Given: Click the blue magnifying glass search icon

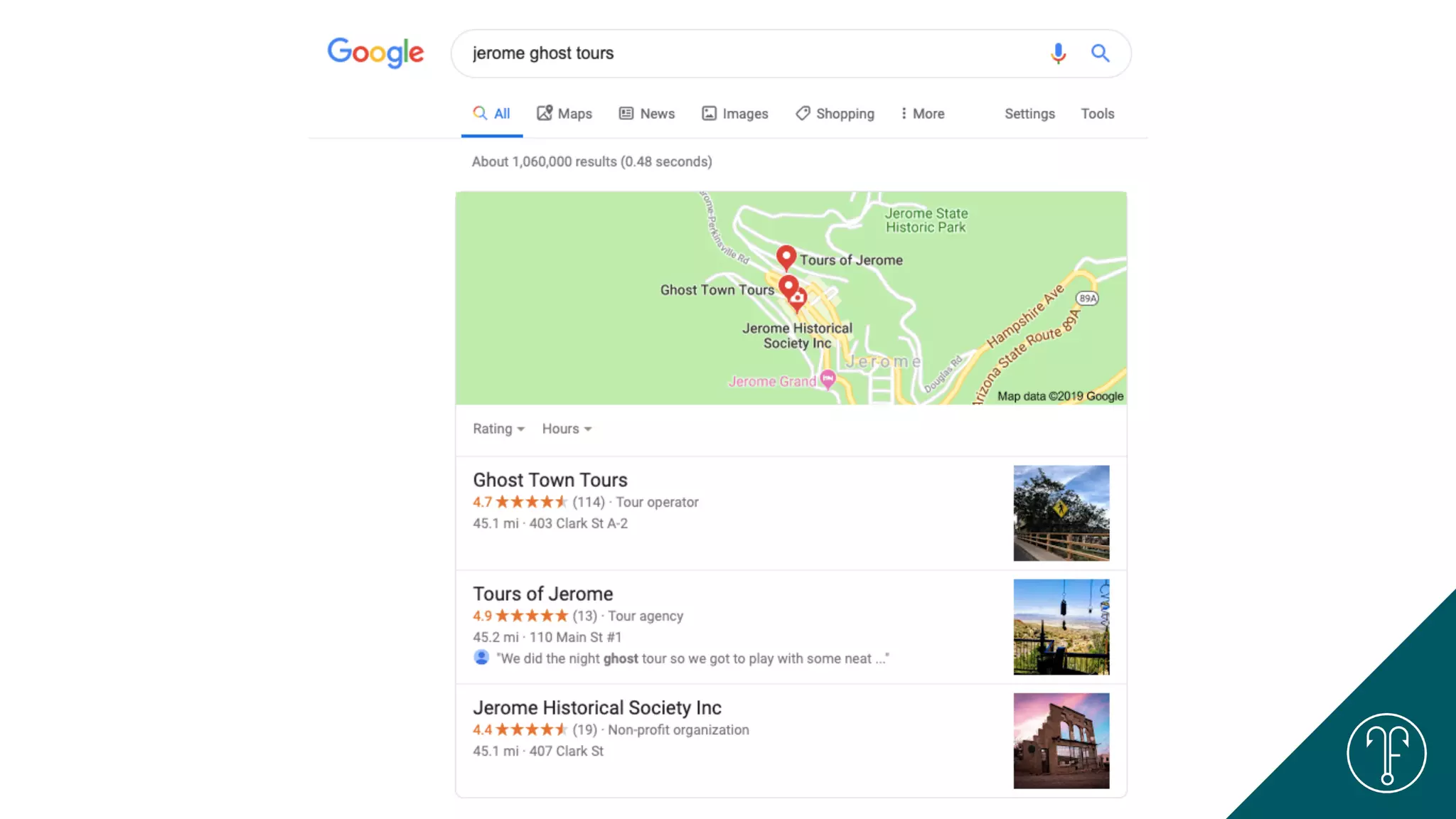Looking at the screenshot, I should (x=1100, y=53).
